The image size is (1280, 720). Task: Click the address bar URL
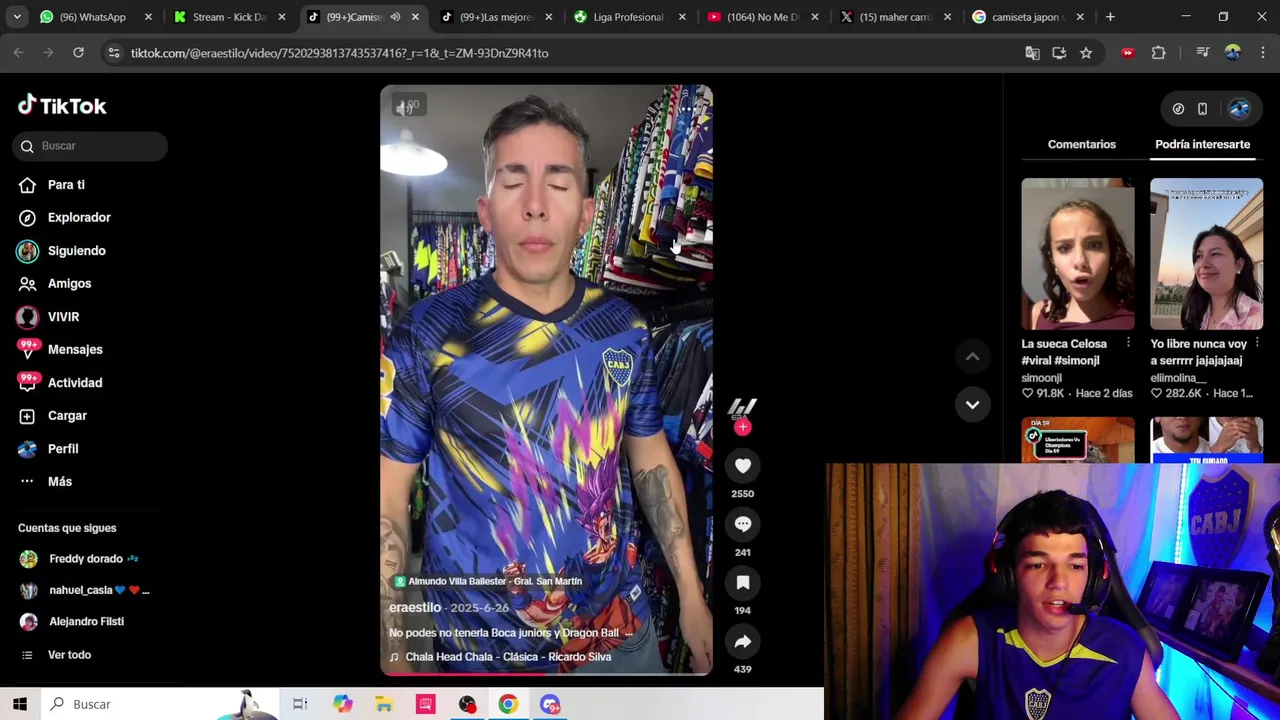coord(339,53)
